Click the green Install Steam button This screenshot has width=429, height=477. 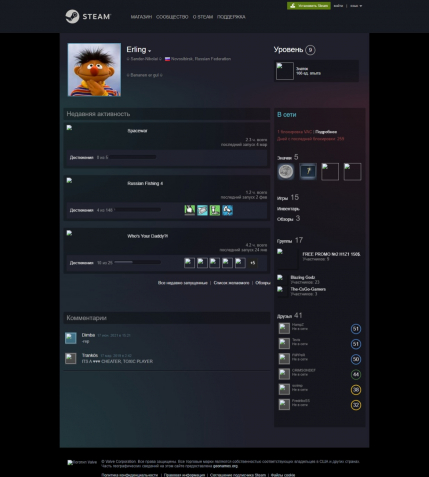tap(309, 6)
